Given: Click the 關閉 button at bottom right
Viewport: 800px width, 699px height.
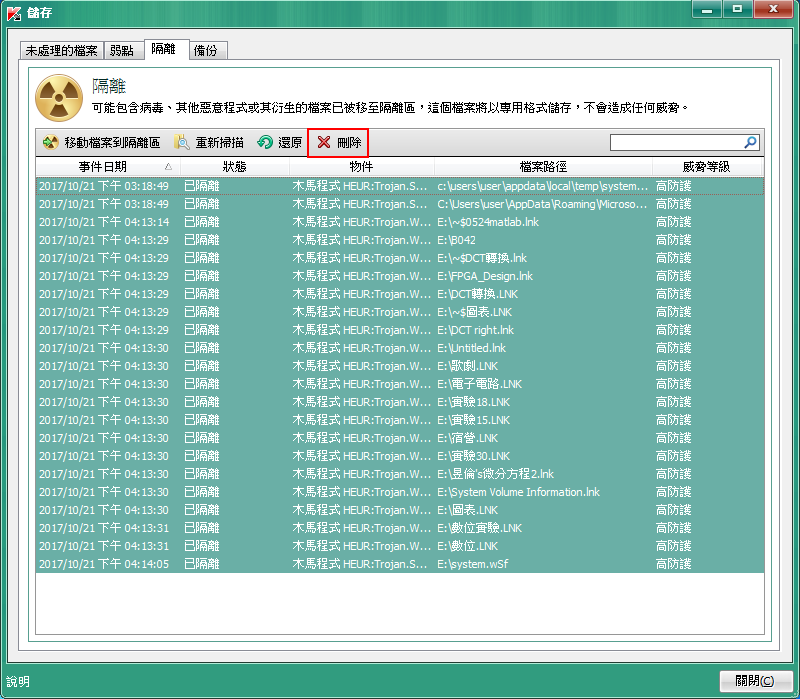Looking at the screenshot, I should (x=755, y=681).
